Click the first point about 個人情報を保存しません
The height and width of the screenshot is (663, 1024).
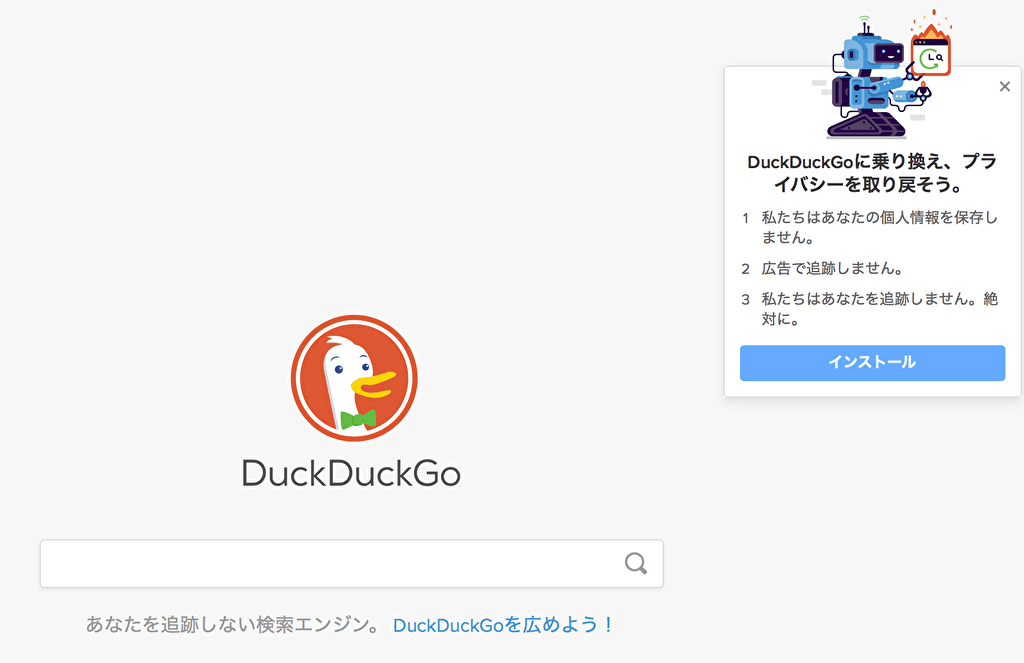tap(878, 227)
